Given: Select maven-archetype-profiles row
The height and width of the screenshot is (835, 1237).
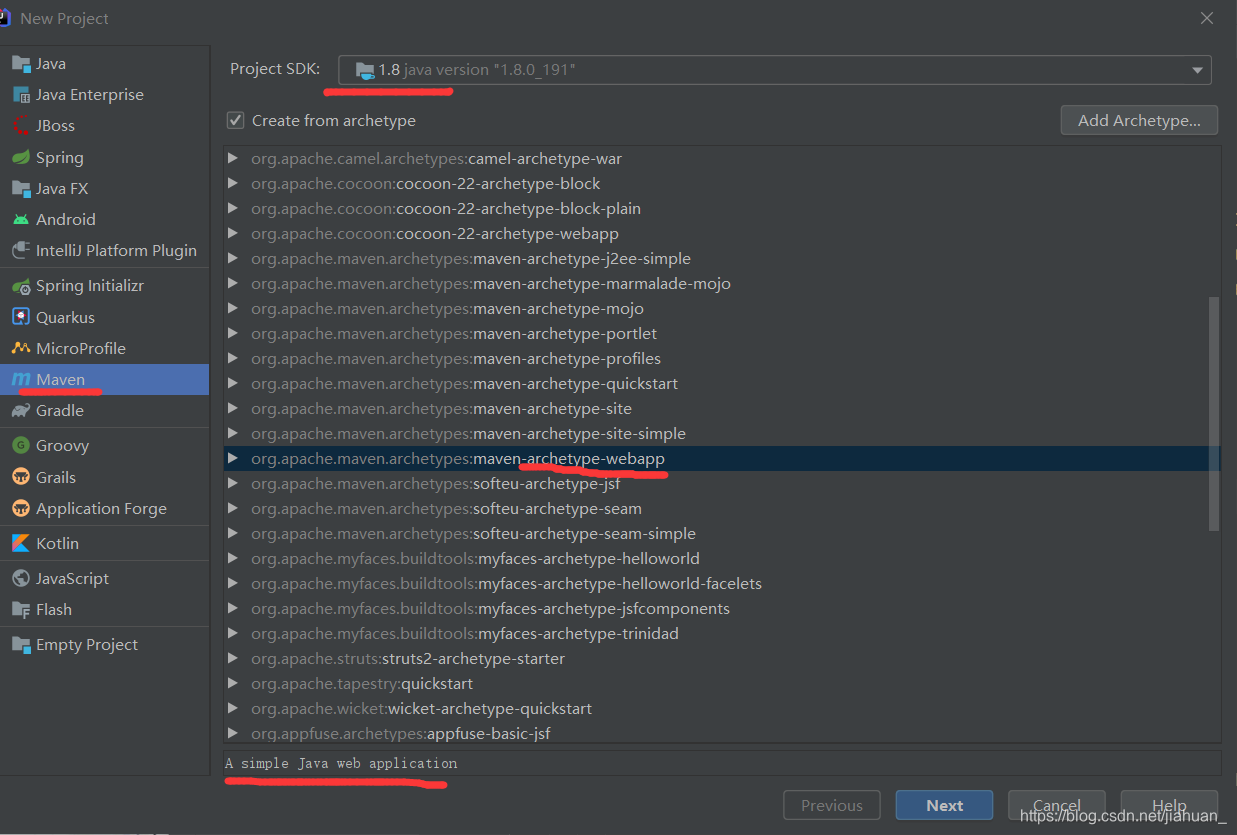Looking at the screenshot, I should 721,359.
